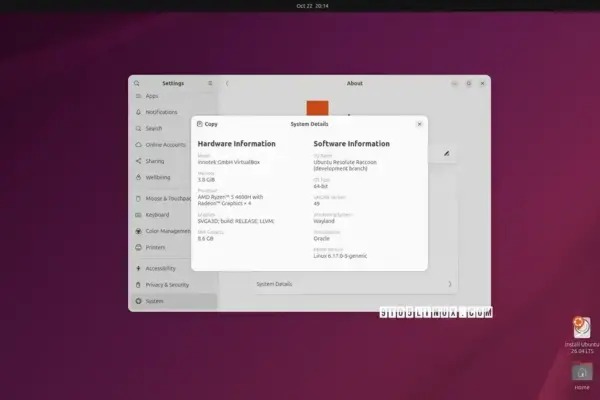Click the Privacy & Security lock icon
600x400 pixels.
[x=139, y=285]
